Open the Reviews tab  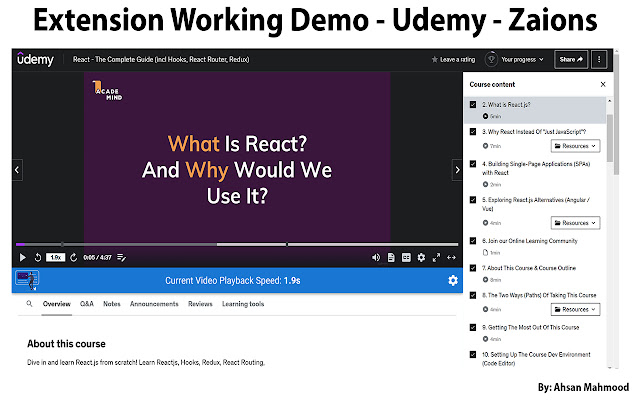click(200, 304)
